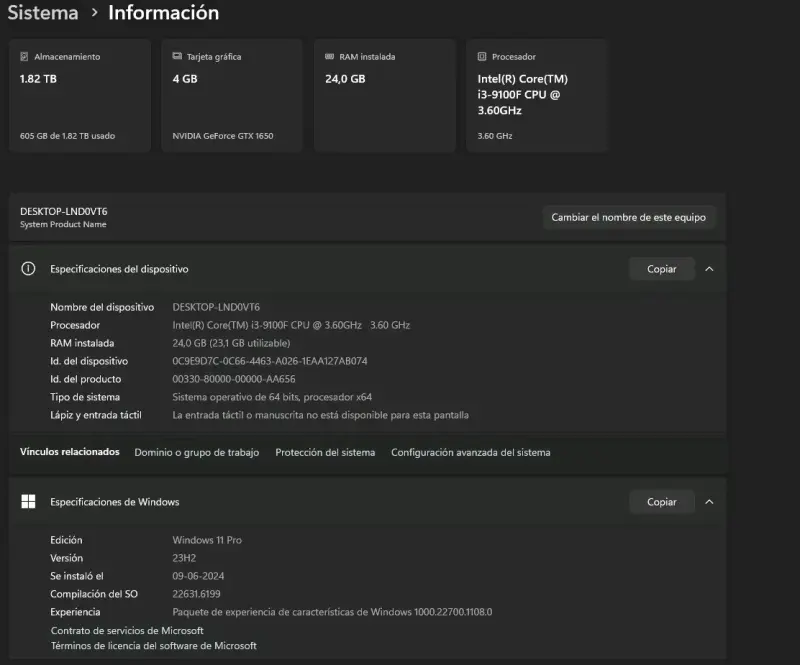Image resolution: width=800 pixels, height=665 pixels.
Task: Click Información page title
Action: coord(163,13)
